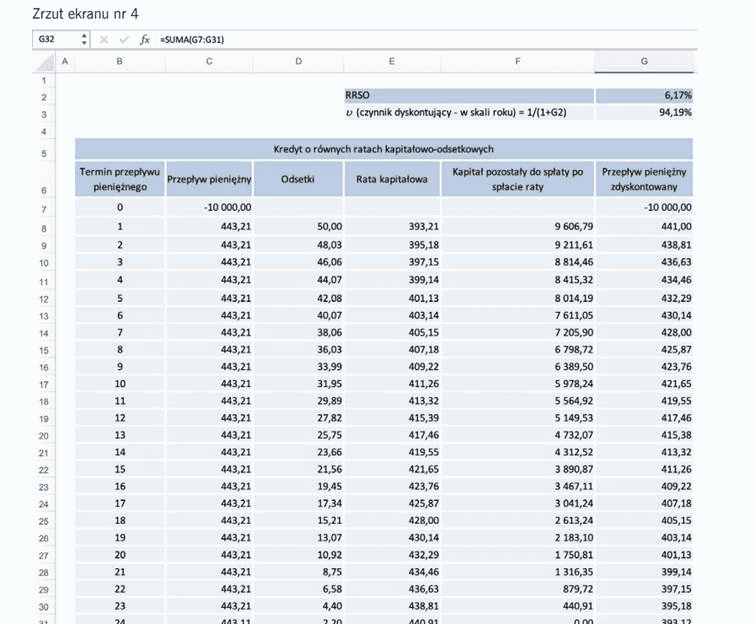This screenshot has height=624, width=755.
Task: Click inside the formula =SUMA(G7:G31)
Action: click(x=192, y=39)
